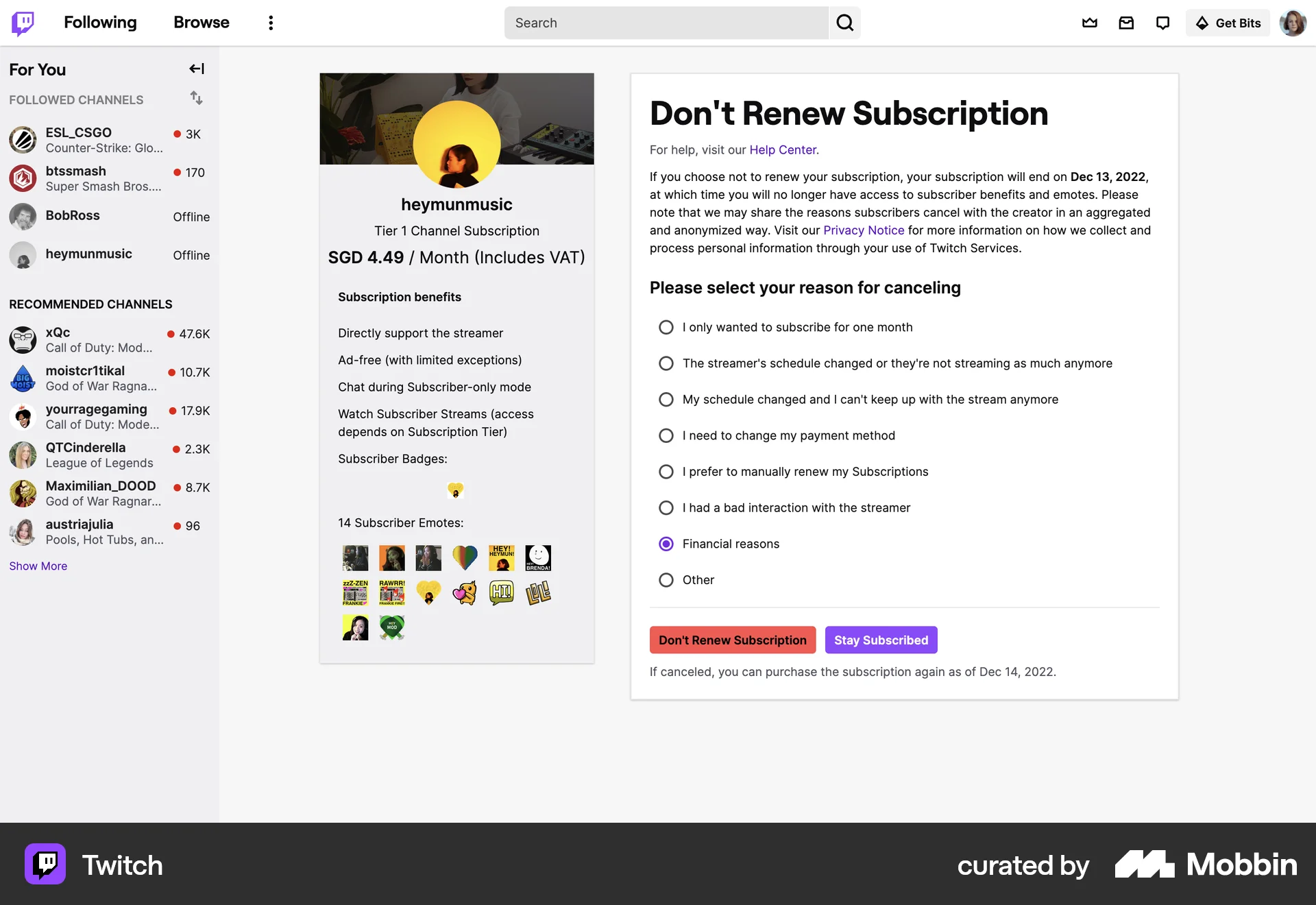Open Prime Gaming crown icon
Viewport: 1316px width, 905px height.
pos(1090,23)
